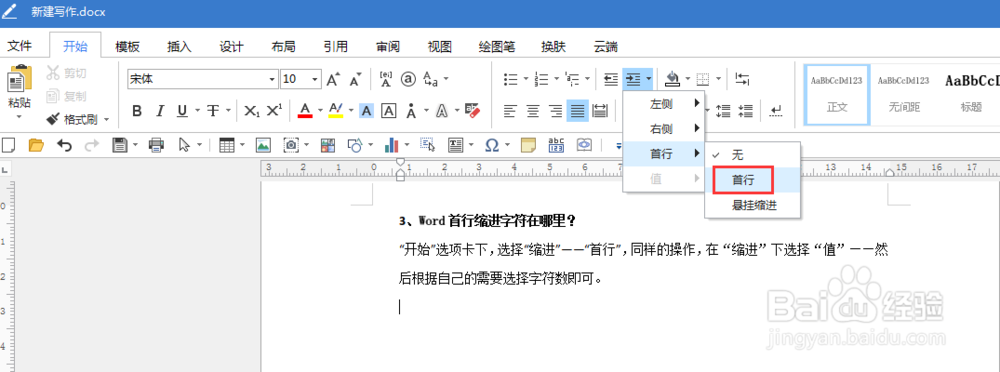Open the paragraph shading paint bucket
This screenshot has width=1000, height=372.
click(672, 79)
